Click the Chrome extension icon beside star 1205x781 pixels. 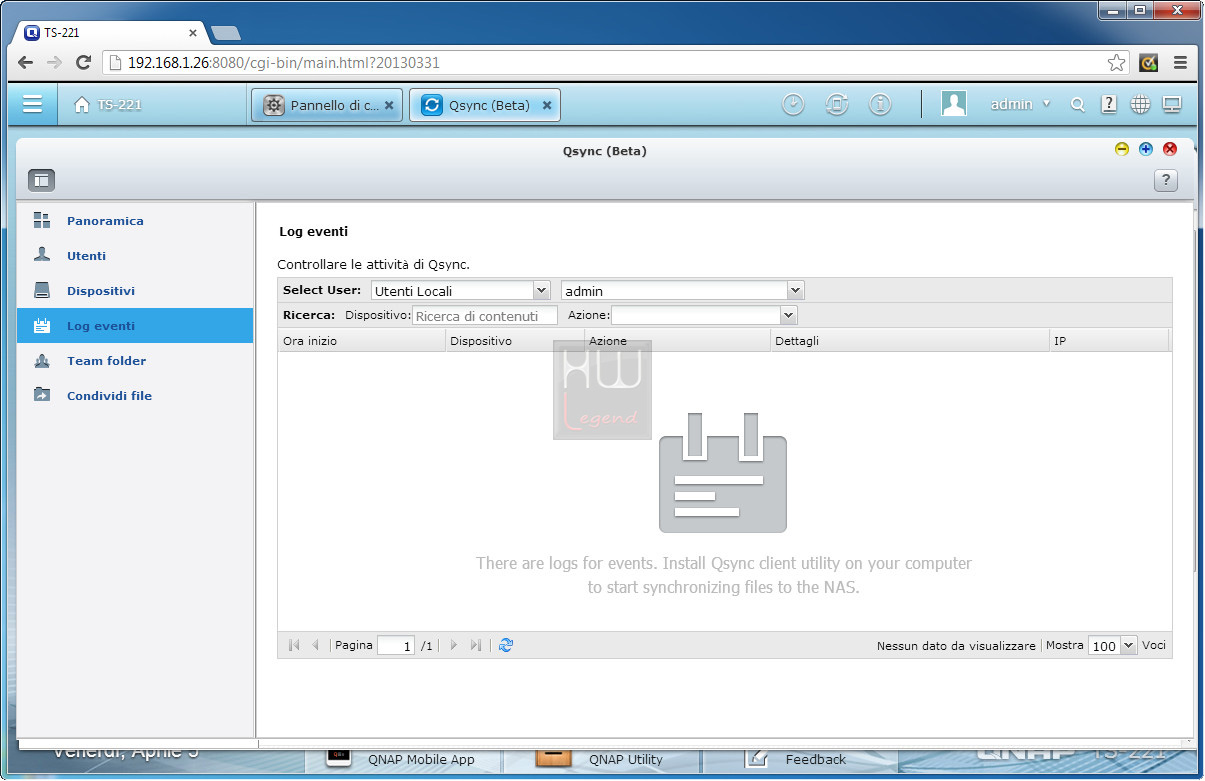click(x=1149, y=63)
